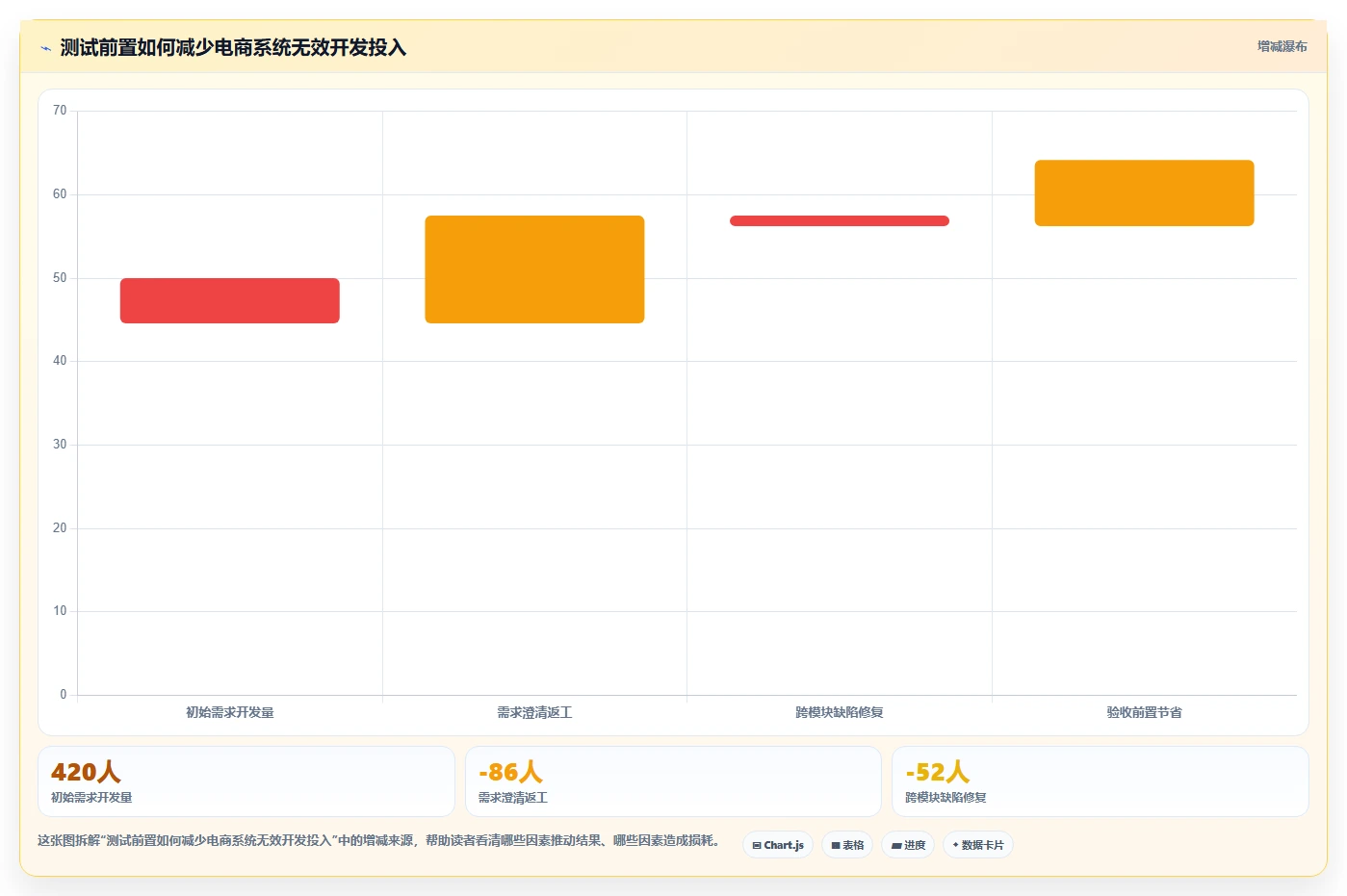Click the x-axis label 初始需求开发量
This screenshot has width=1347, height=896.
[x=230, y=712]
